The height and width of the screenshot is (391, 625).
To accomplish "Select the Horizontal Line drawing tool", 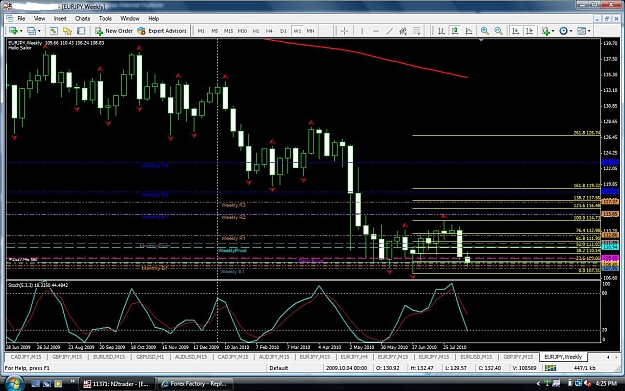I will coord(376,31).
